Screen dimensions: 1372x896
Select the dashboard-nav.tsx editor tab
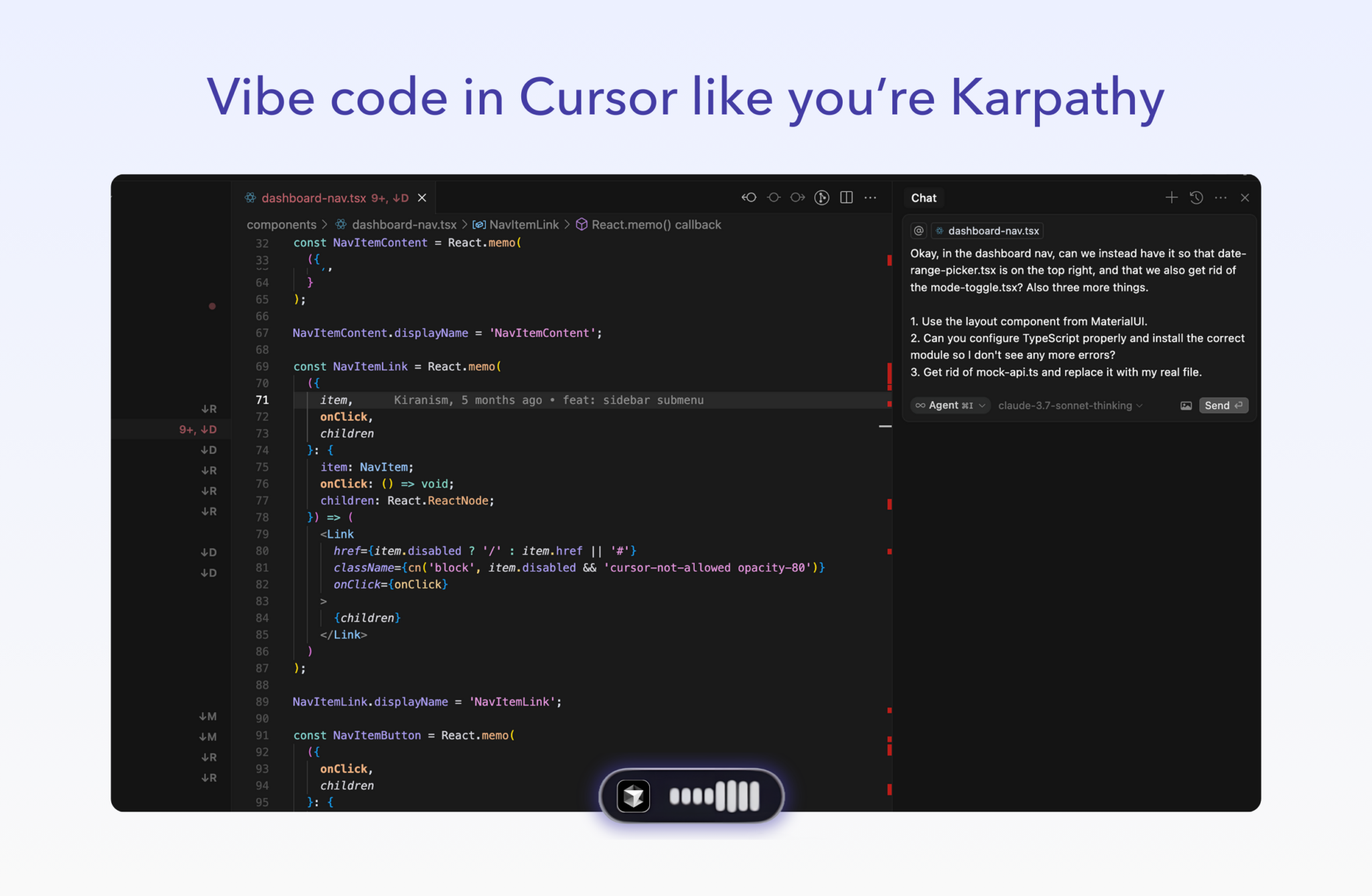click(314, 198)
